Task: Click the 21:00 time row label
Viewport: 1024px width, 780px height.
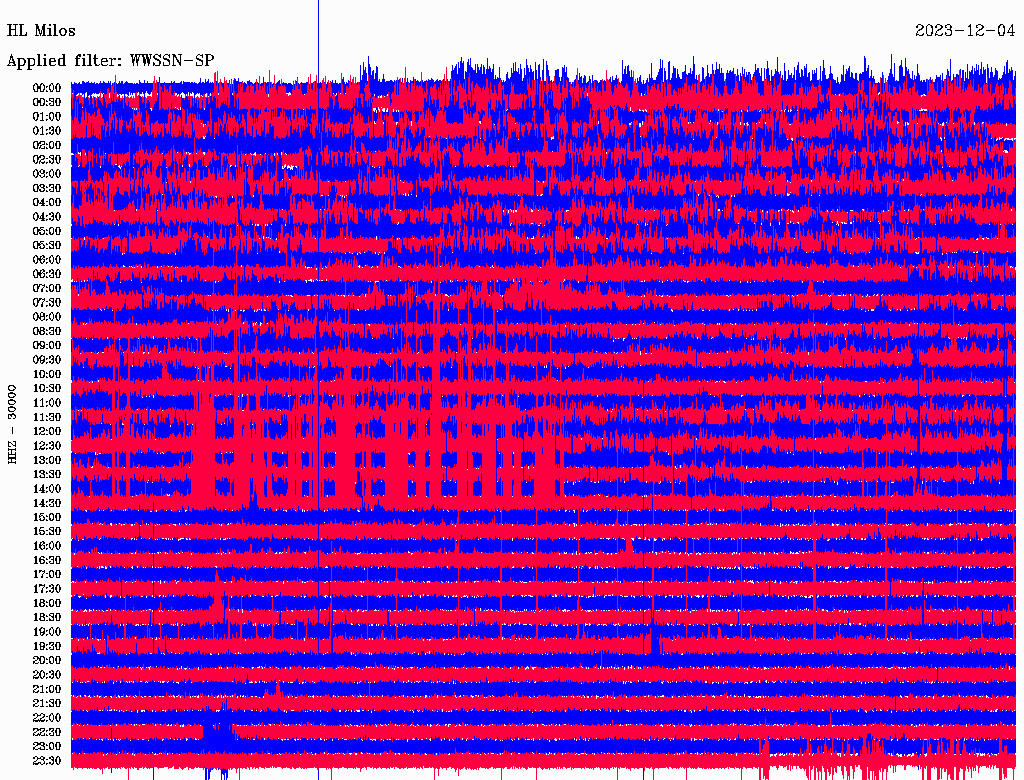Action: pos(46,689)
